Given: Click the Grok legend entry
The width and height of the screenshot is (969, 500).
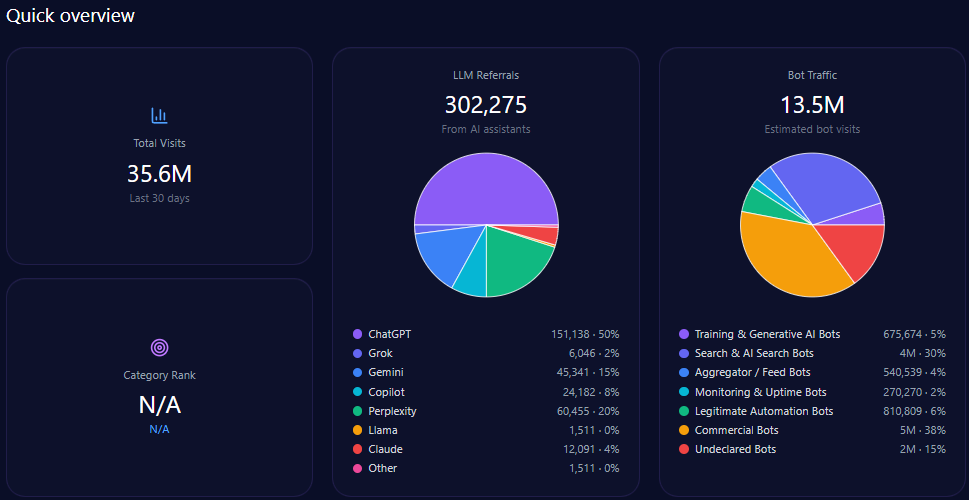Looking at the screenshot, I should tap(380, 353).
